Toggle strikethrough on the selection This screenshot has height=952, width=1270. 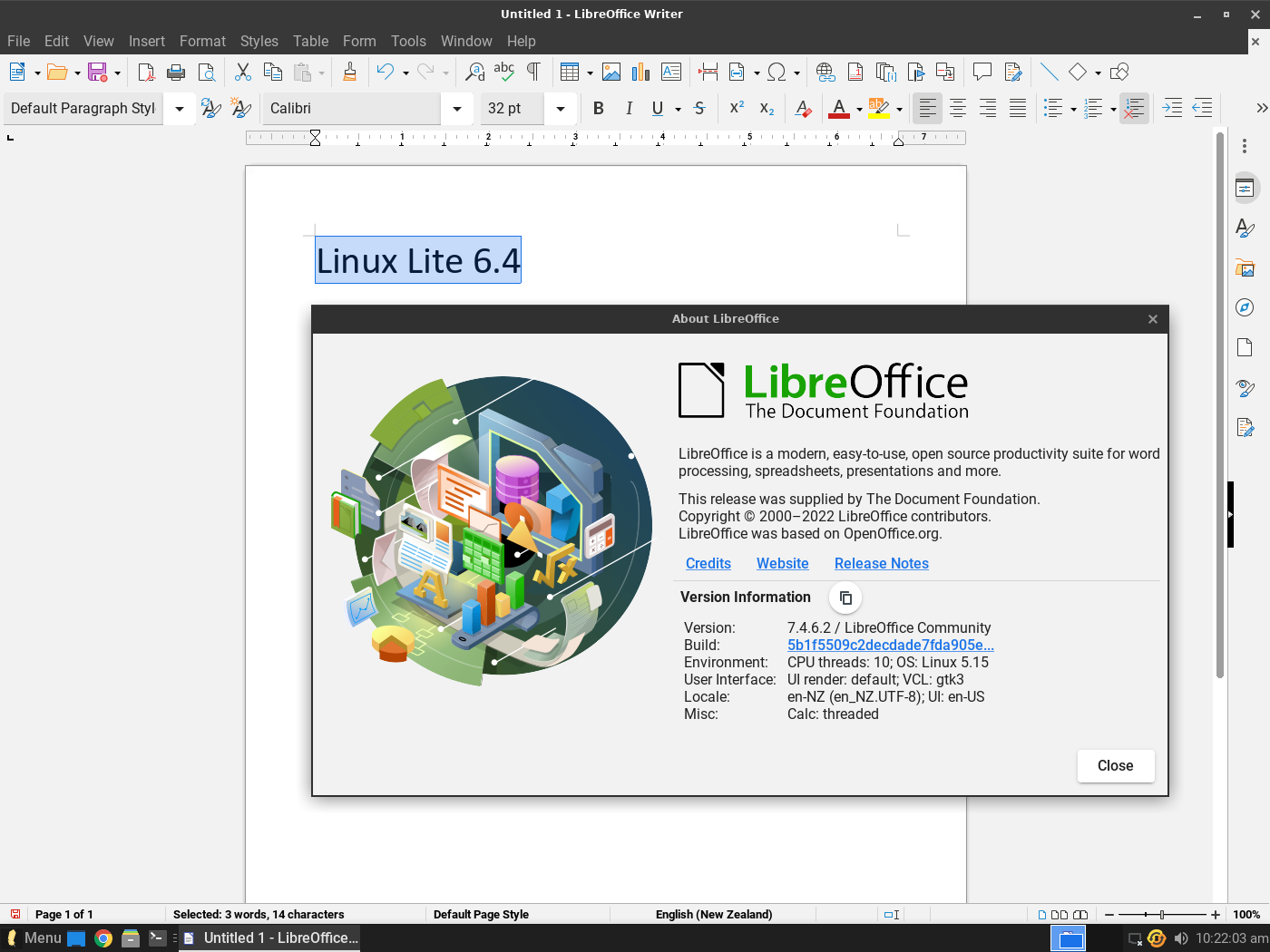click(x=699, y=108)
